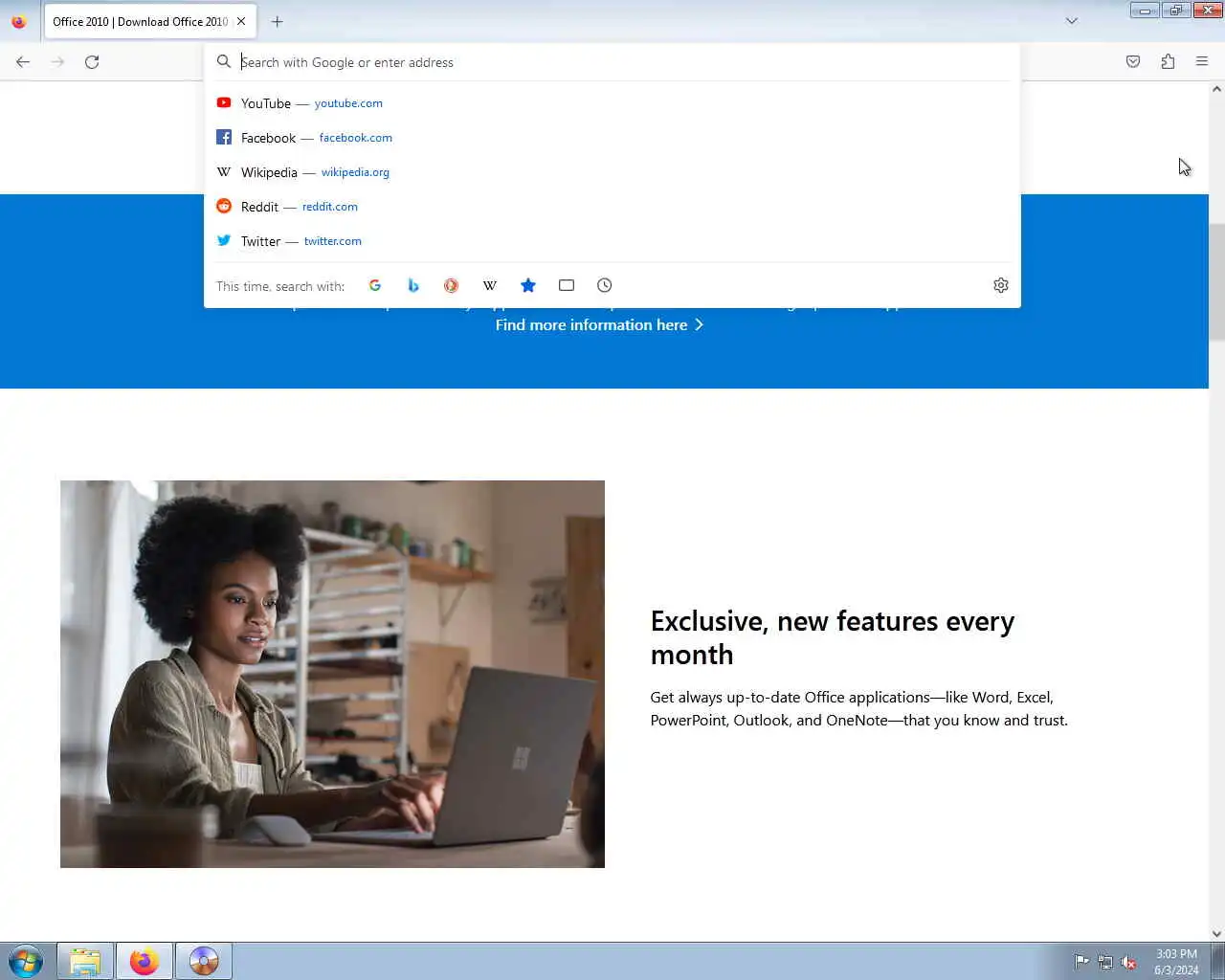Click the scrollbar down arrow
Screen dimensions: 1225x980
click(1216, 934)
